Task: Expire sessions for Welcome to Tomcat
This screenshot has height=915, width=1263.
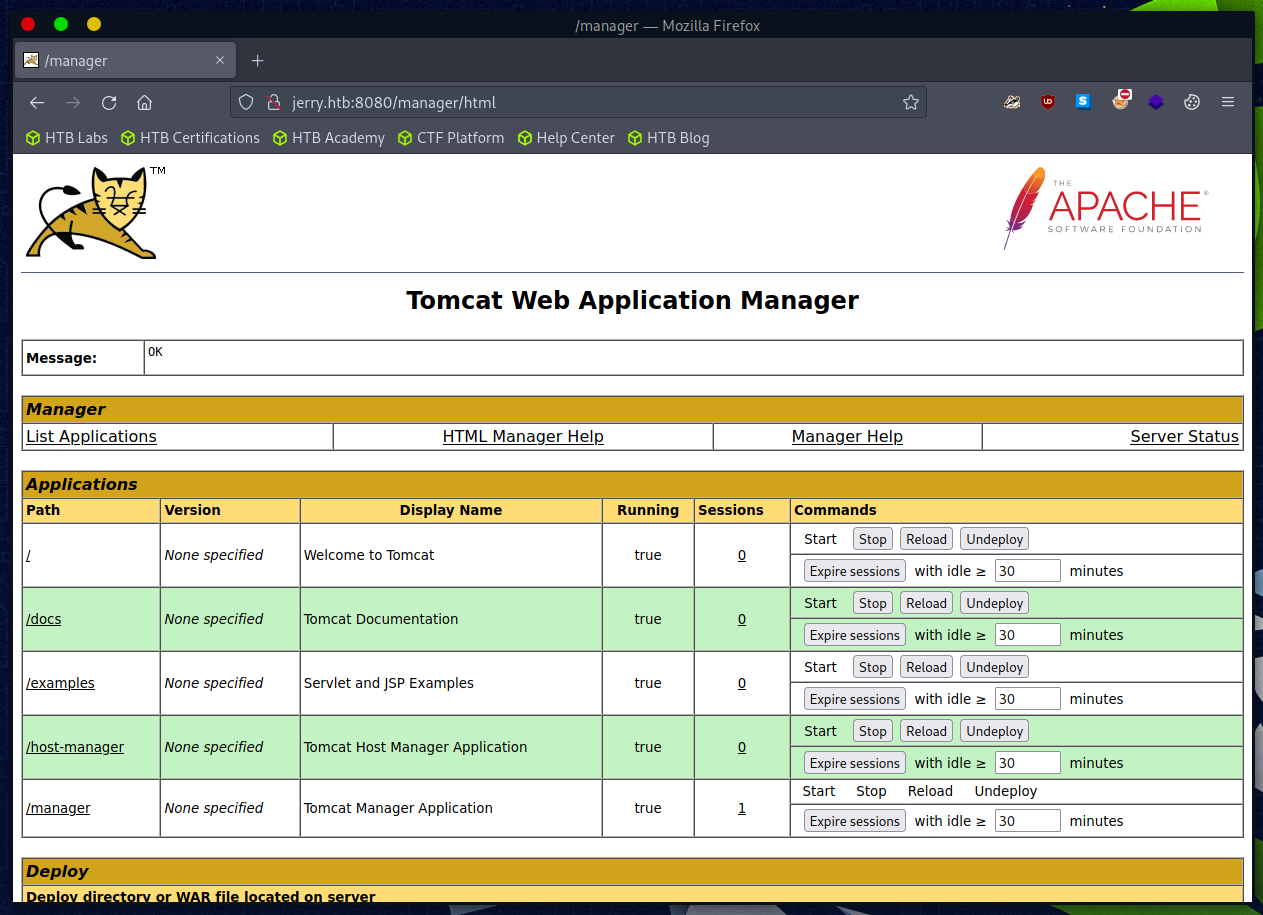Action: [855, 571]
